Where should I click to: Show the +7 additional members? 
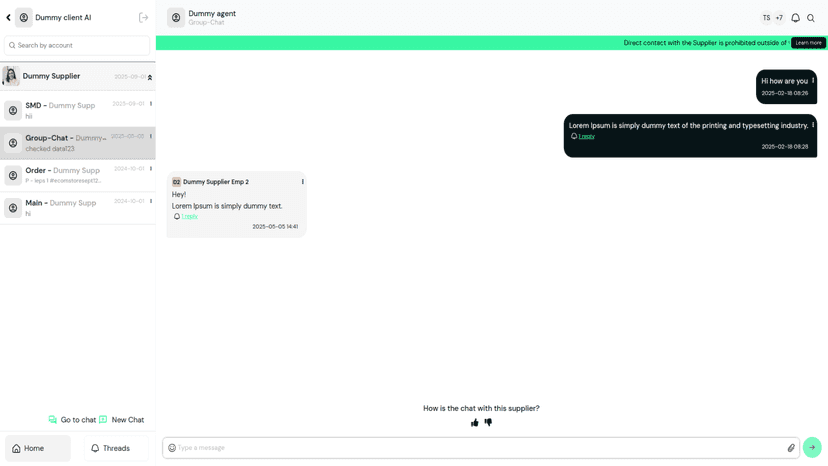pyautogui.click(x=779, y=18)
